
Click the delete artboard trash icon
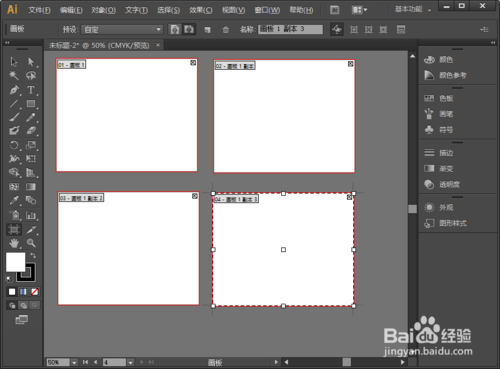tap(226, 30)
